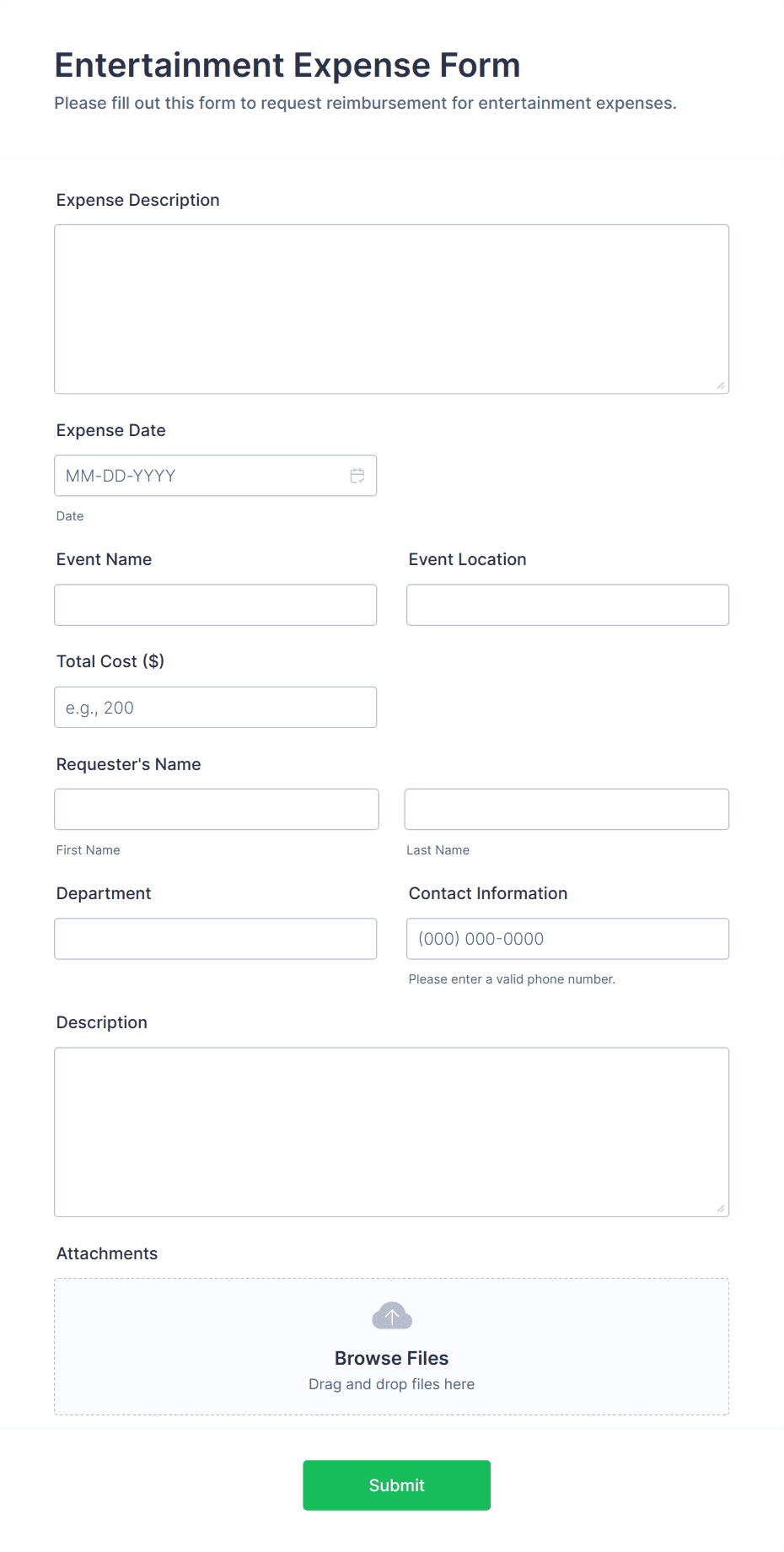Viewport: 784px width, 1552px height.
Task: Click Browse Files to upload an attachment
Action: (391, 1358)
